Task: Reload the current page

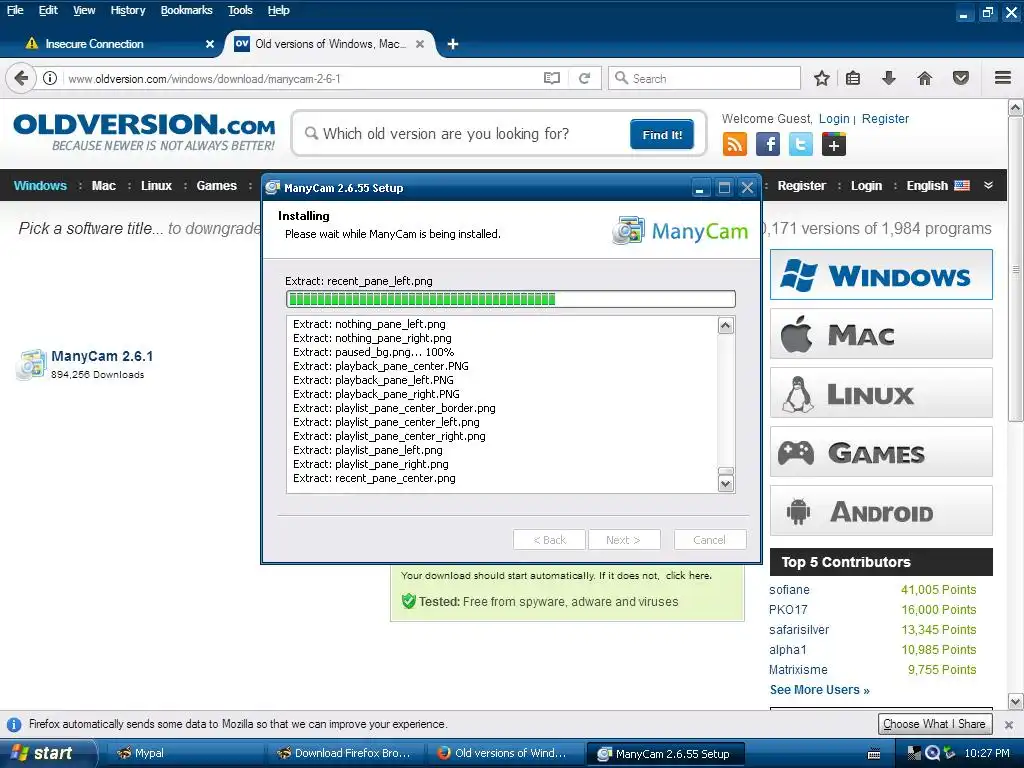Action: point(584,78)
